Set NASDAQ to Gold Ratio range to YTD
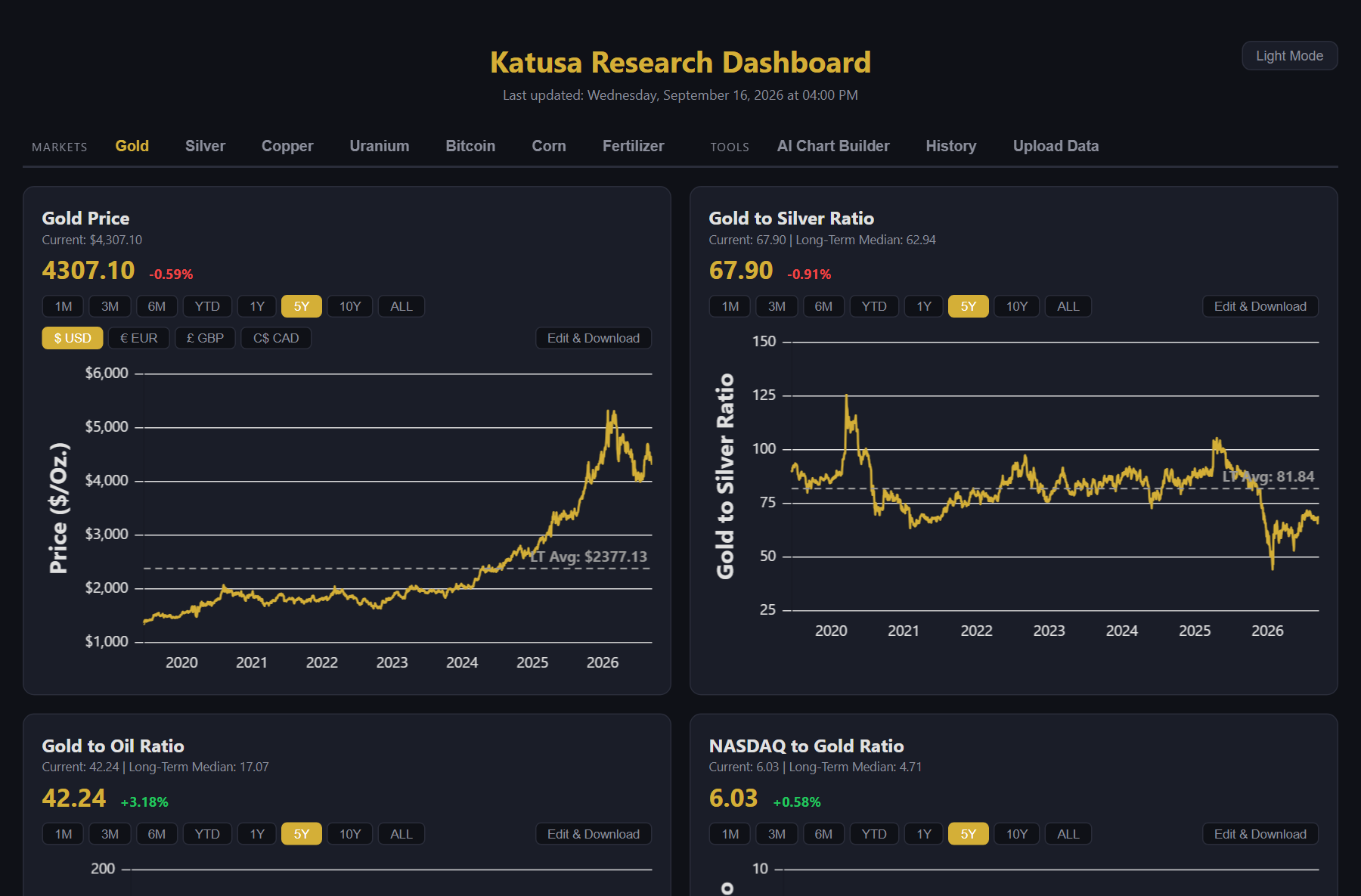 click(x=874, y=834)
